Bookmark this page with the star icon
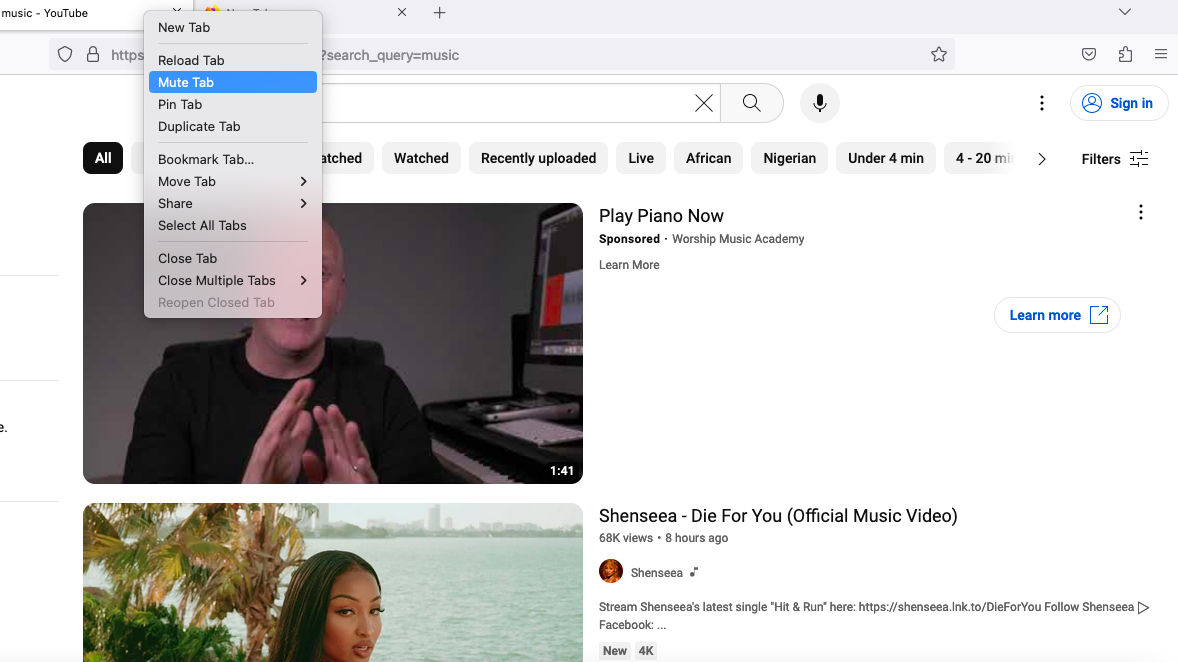 [938, 54]
